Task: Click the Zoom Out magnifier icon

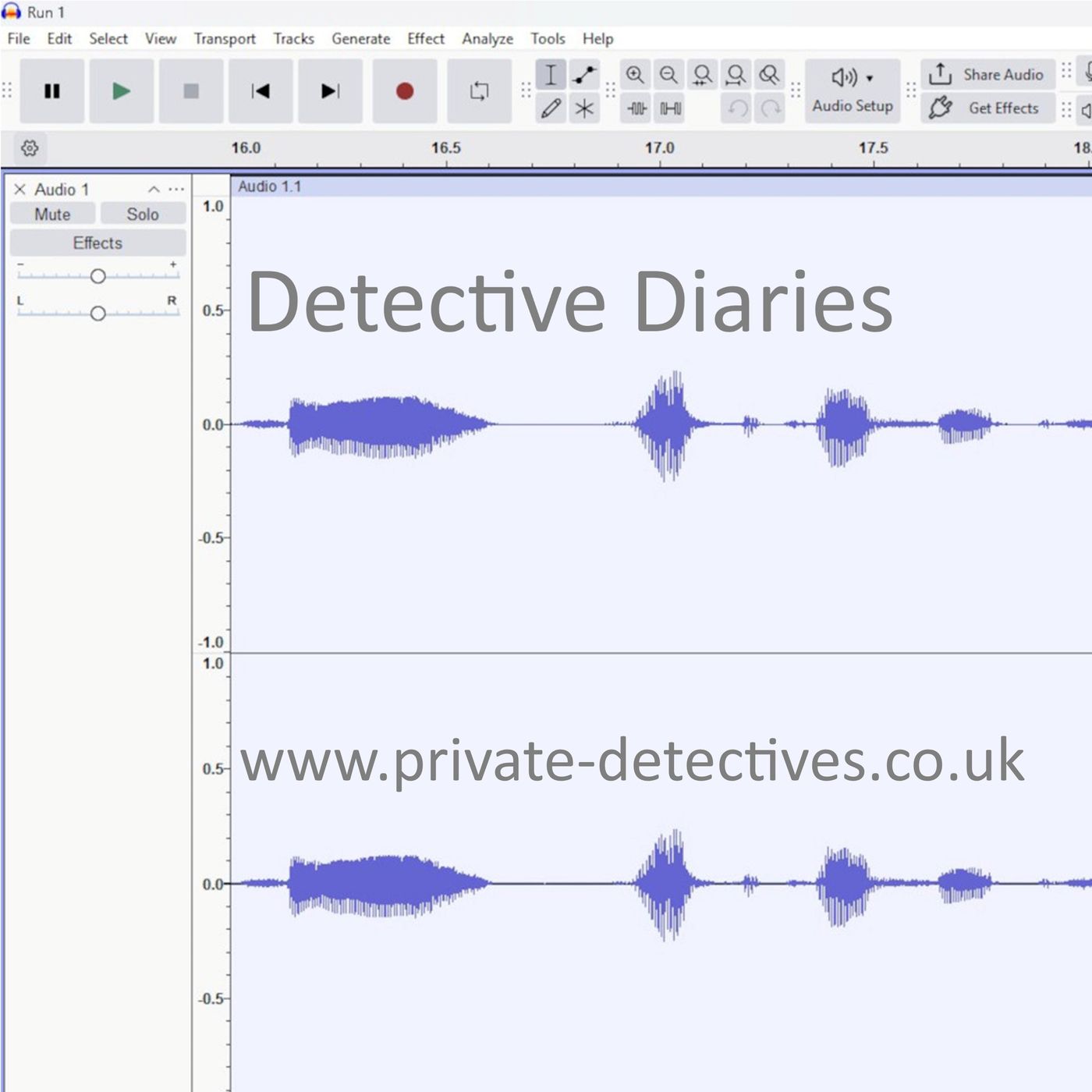Action: (x=668, y=75)
